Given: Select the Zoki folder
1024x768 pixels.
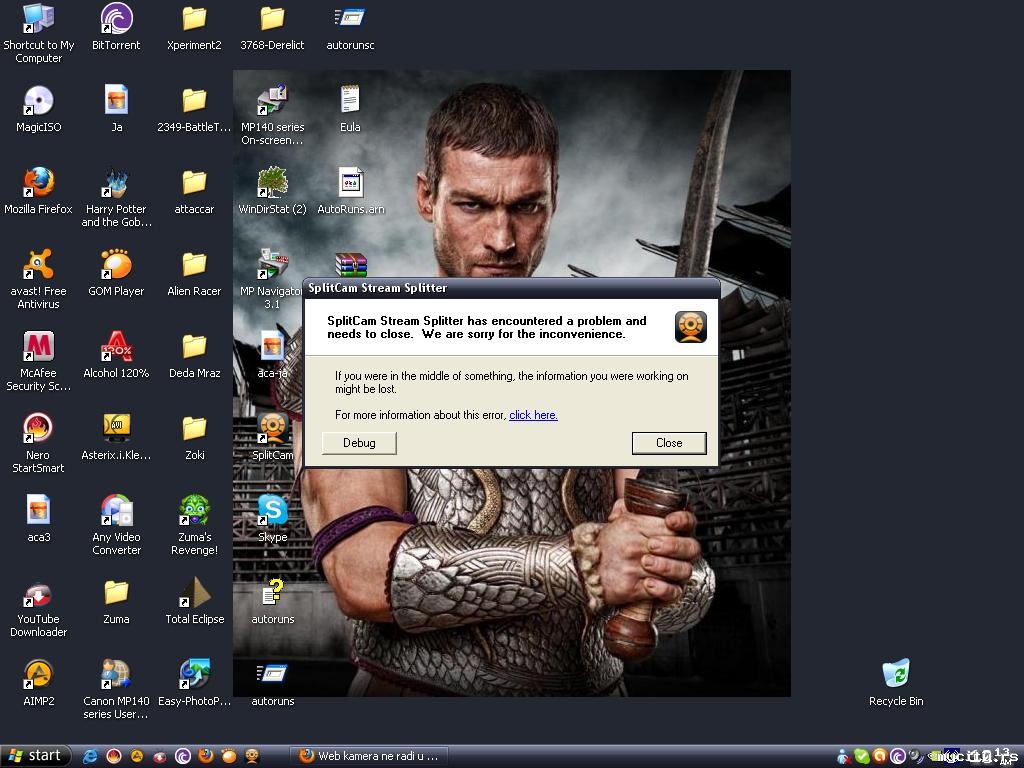Looking at the screenshot, I should (194, 436).
